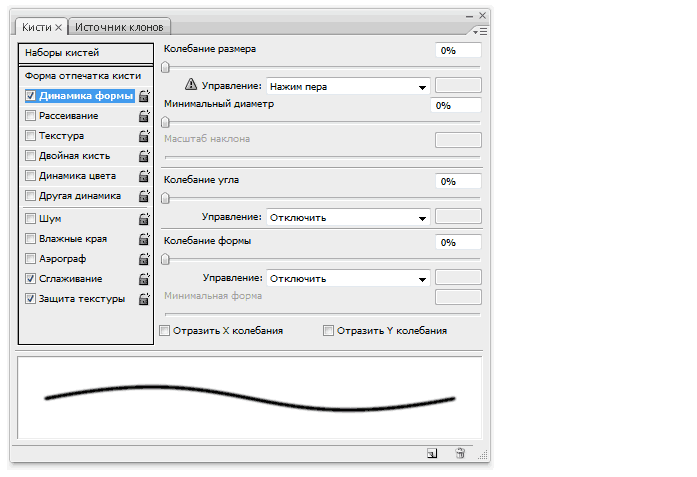The width and height of the screenshot is (697, 477).
Task: Click the create new brush icon
Action: [431, 453]
